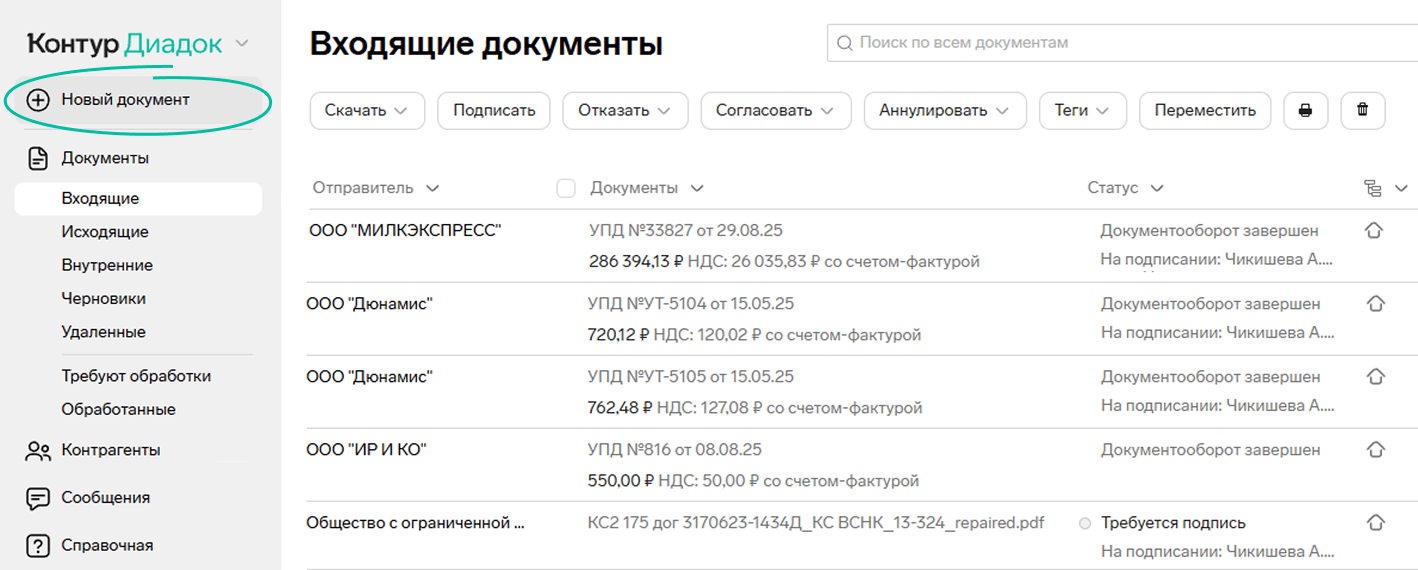Image resolution: width=1418 pixels, height=570 pixels.
Task: Open the УПД №816 от 08.08.25 document
Action: (674, 450)
